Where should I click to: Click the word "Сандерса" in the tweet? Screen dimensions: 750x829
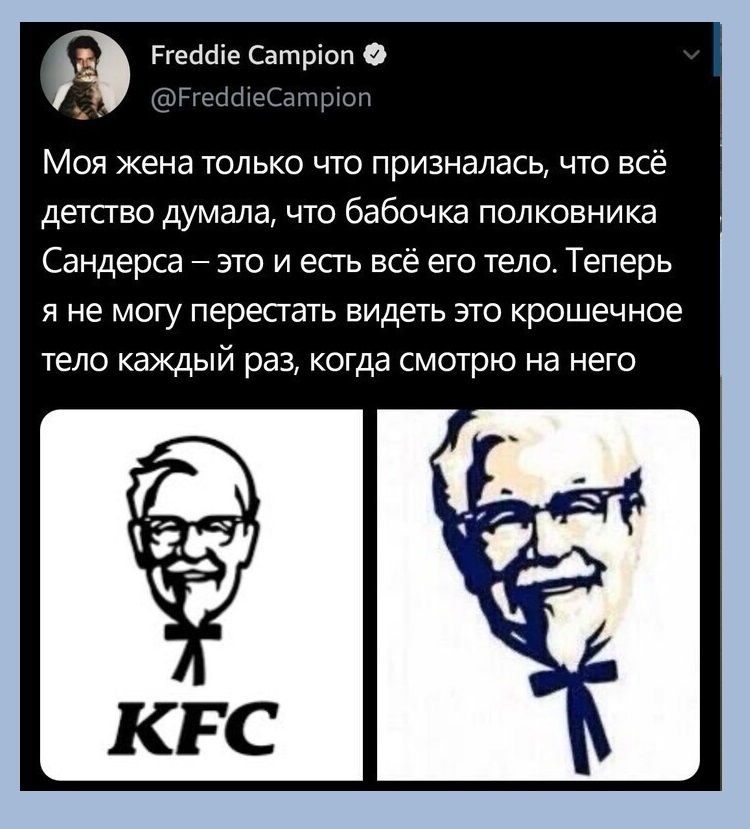112,262
